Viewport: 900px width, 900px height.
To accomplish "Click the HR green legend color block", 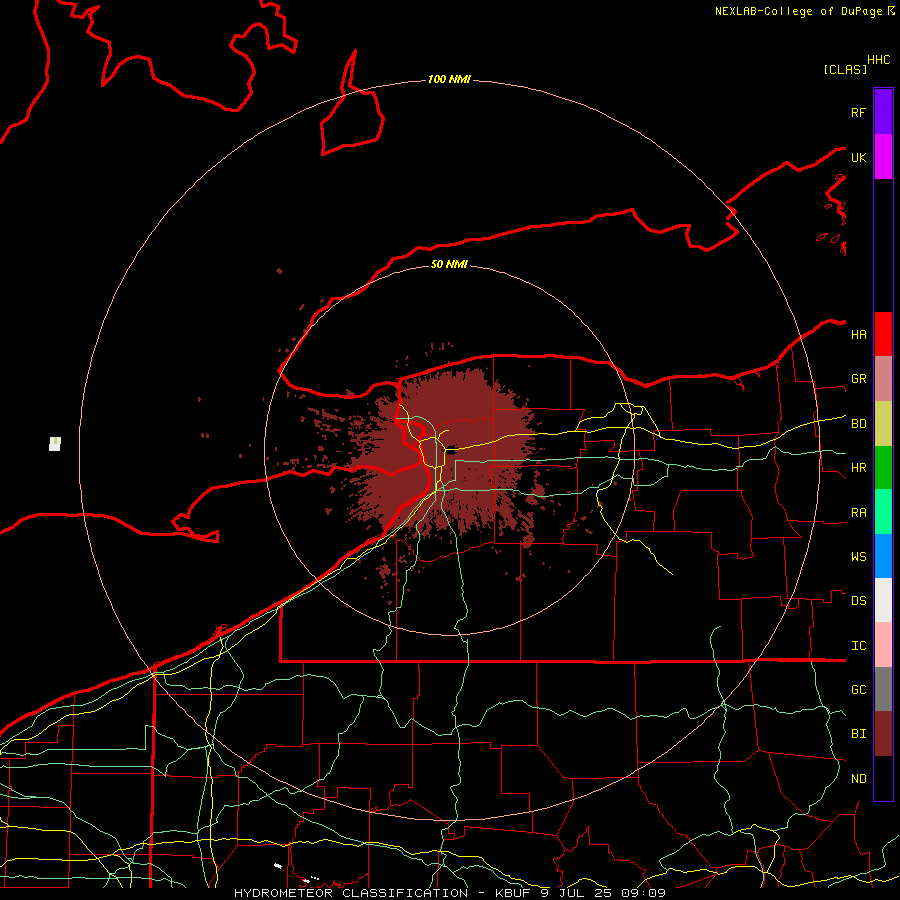I will pos(883,468).
